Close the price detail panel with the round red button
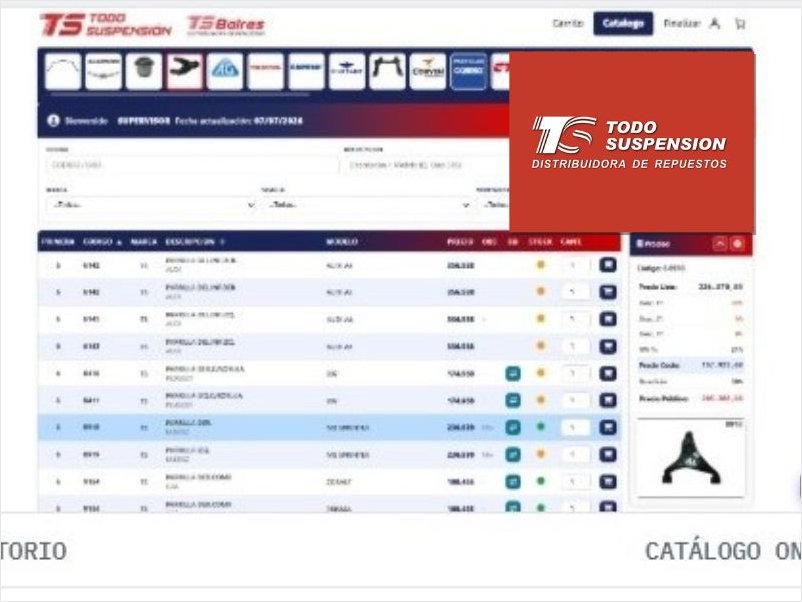 737,243
